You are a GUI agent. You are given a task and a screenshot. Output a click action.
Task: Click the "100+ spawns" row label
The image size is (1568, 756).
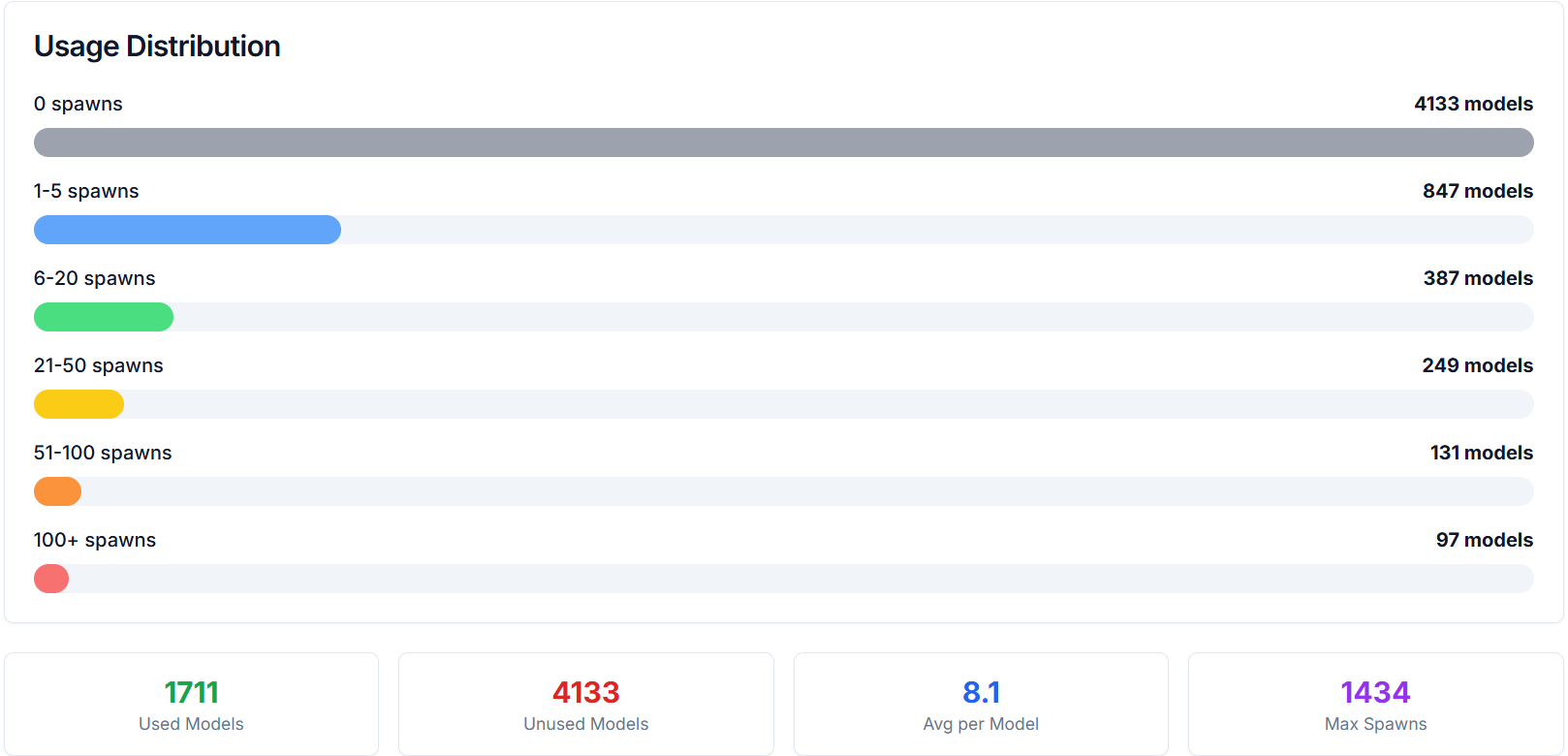coord(95,540)
